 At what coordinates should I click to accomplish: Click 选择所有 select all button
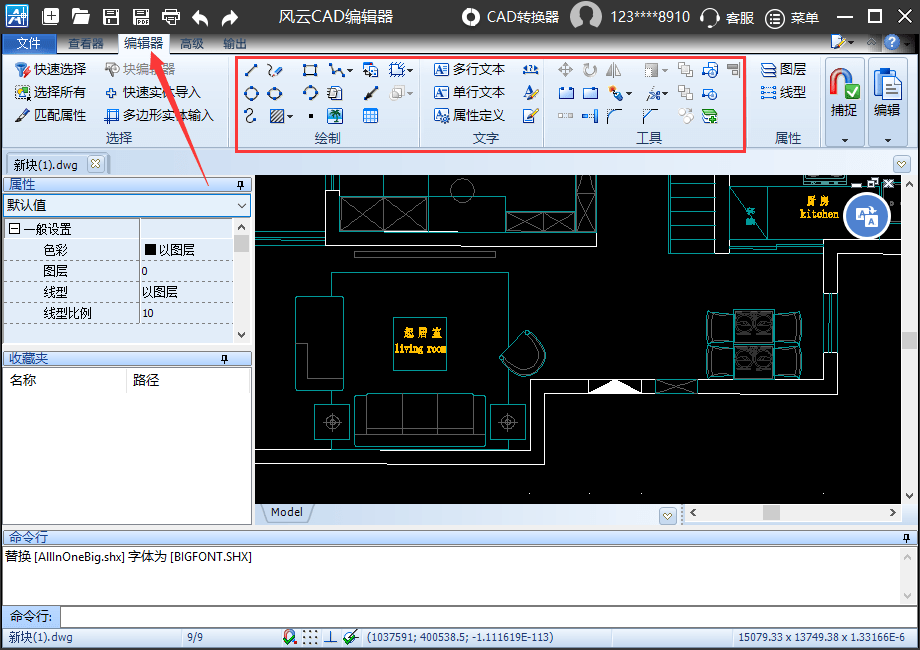point(50,92)
